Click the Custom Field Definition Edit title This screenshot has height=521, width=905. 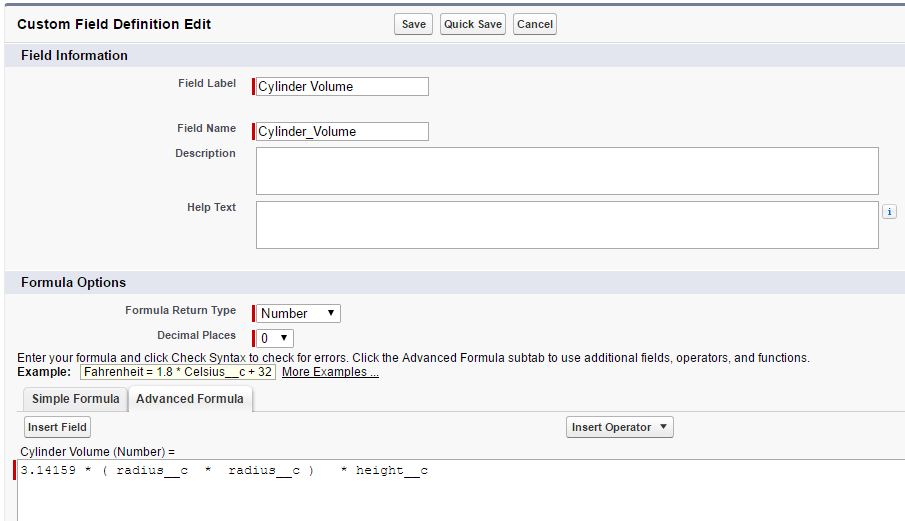115,24
